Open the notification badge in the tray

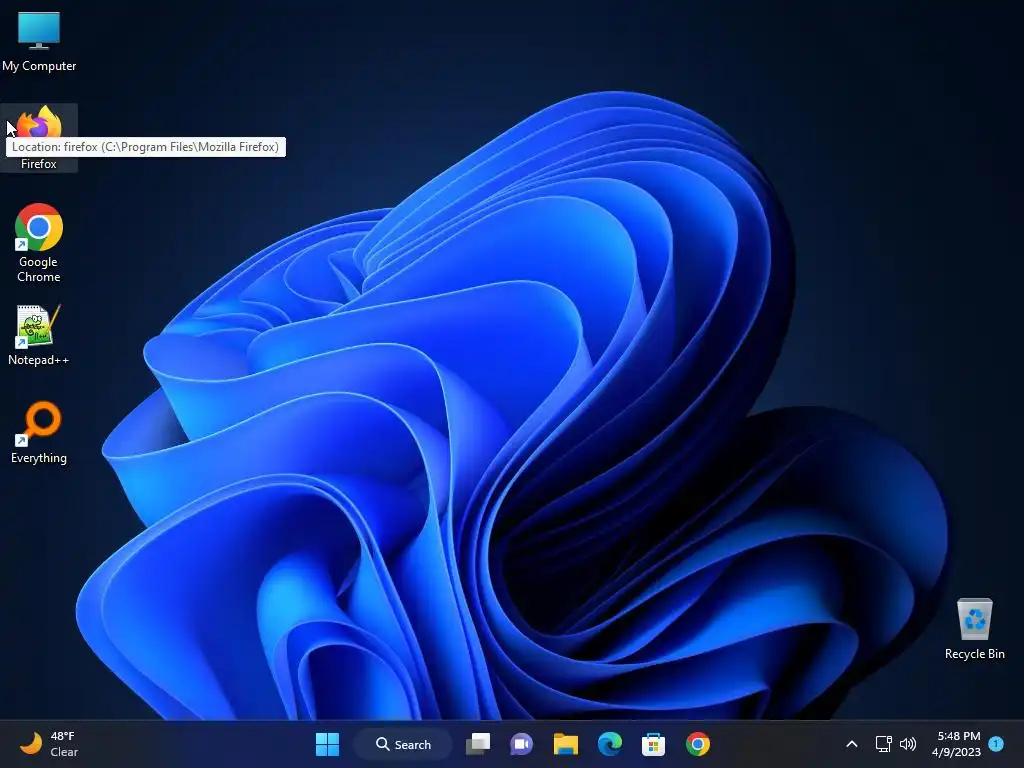[x=996, y=743]
